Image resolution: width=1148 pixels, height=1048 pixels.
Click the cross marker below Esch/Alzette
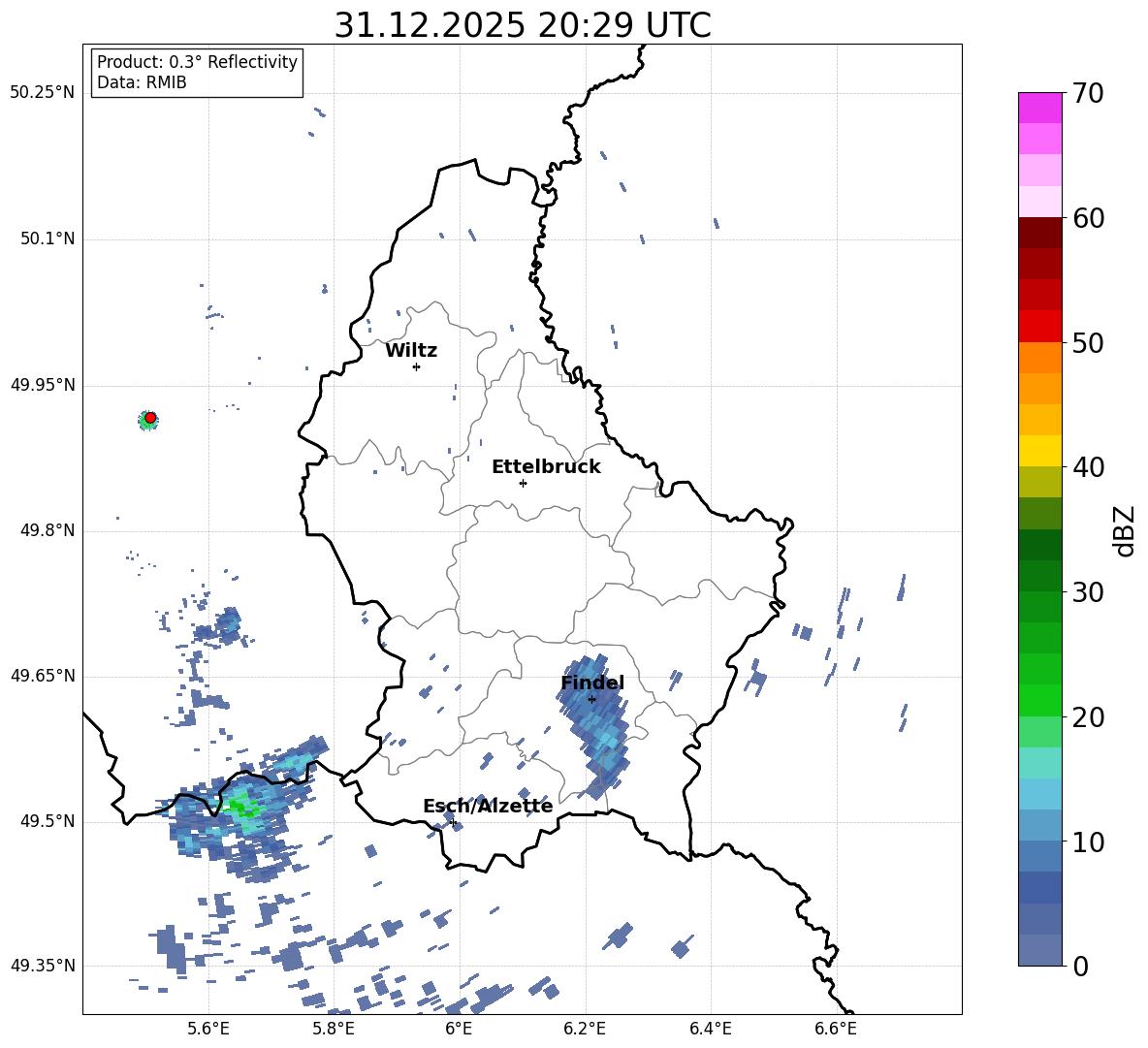tap(453, 822)
